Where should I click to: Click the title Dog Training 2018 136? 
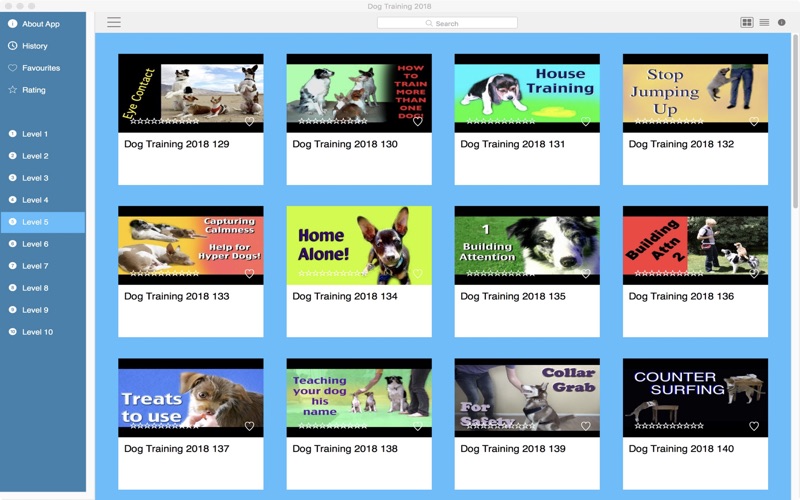[681, 296]
